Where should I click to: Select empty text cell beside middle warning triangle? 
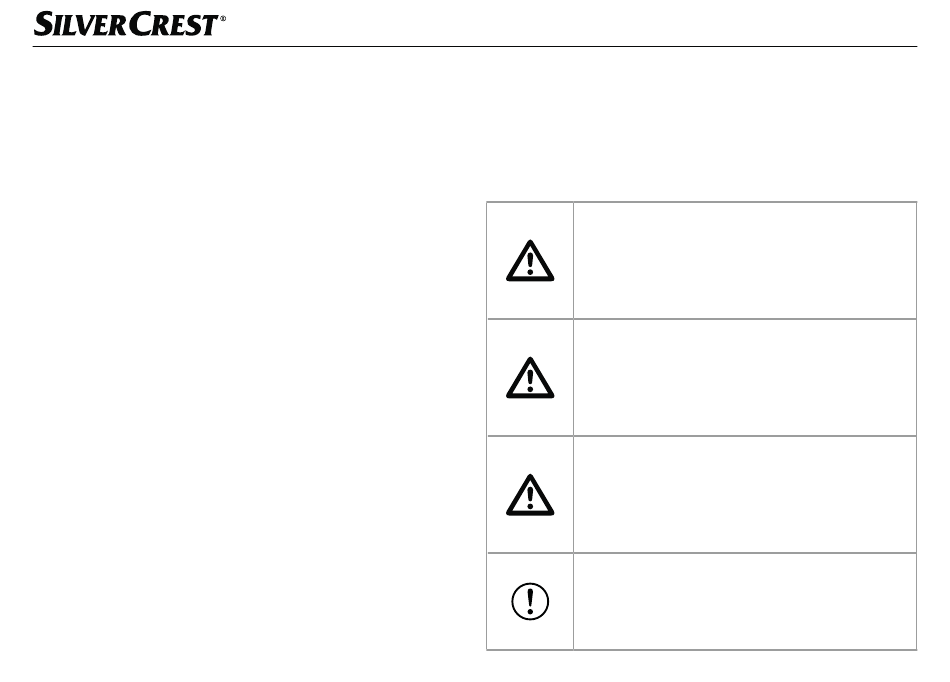coord(745,377)
